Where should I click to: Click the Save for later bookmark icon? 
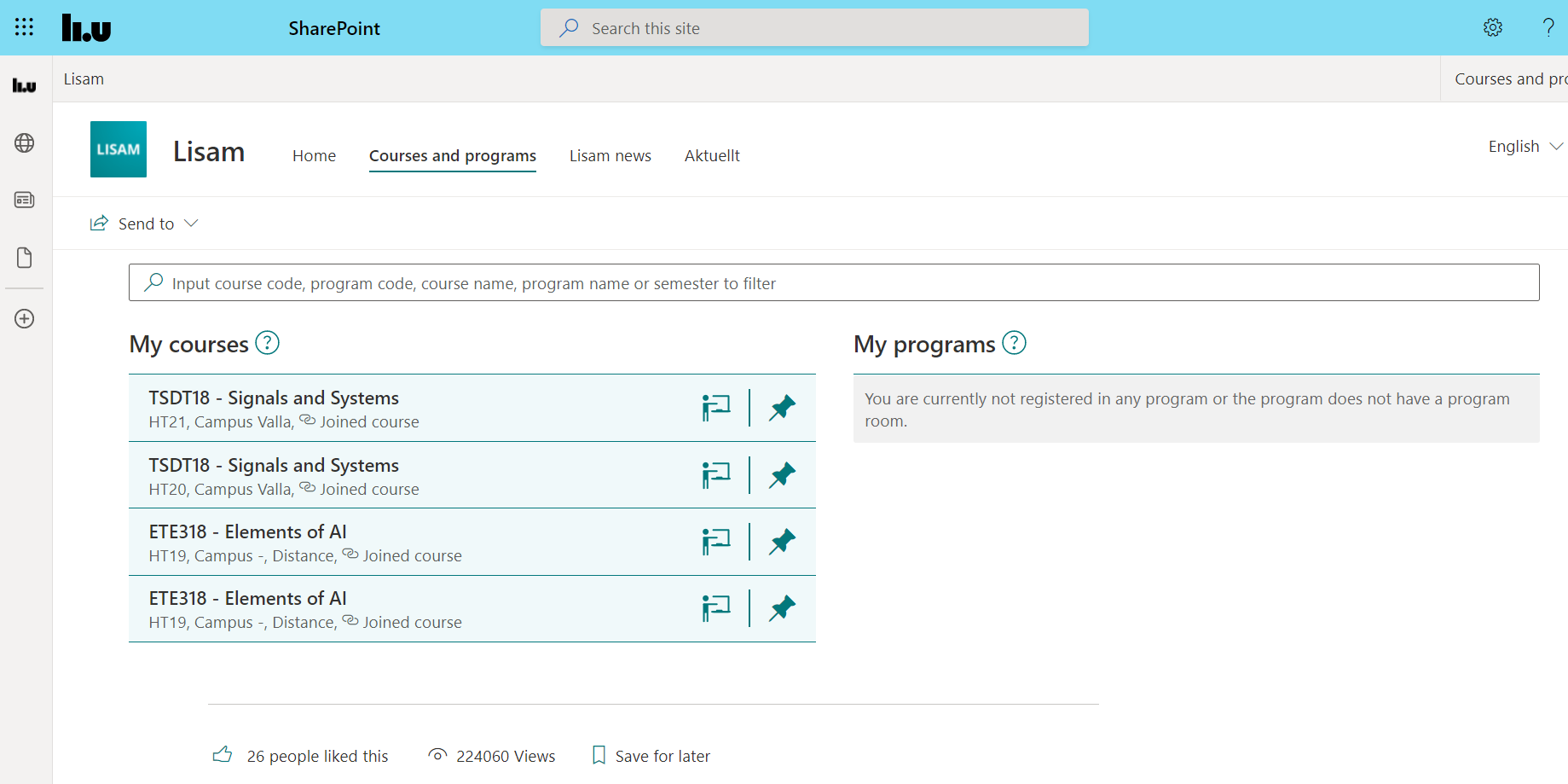599,755
